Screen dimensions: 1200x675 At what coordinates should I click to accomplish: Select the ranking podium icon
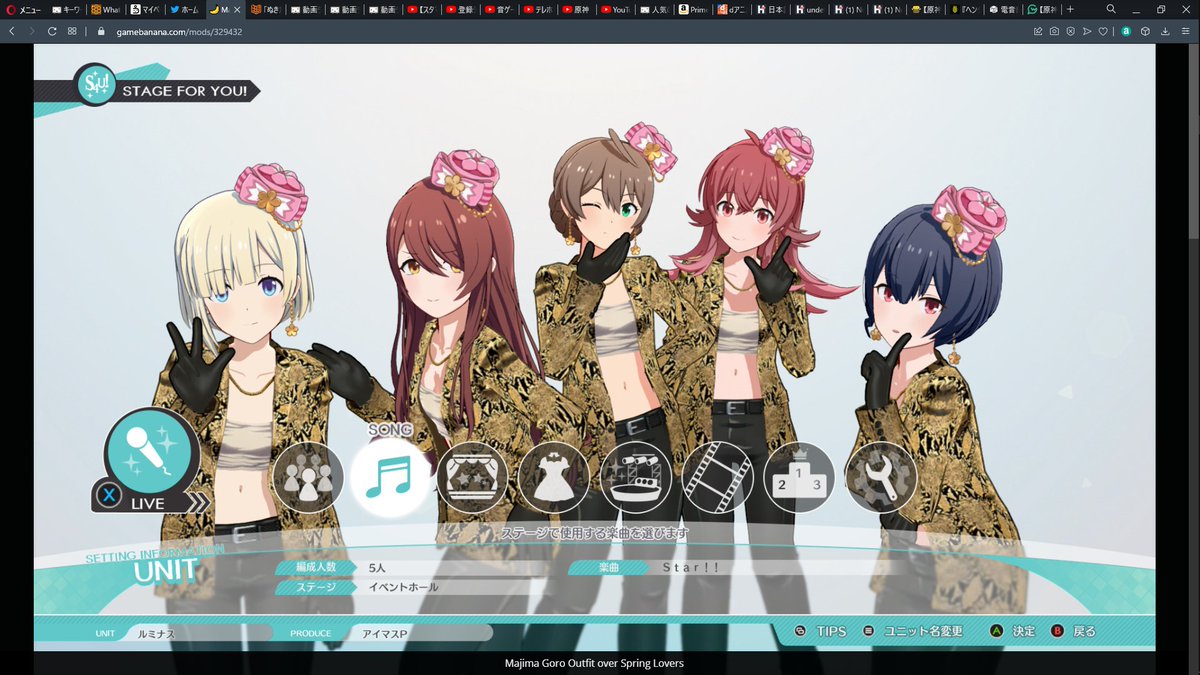(799, 478)
